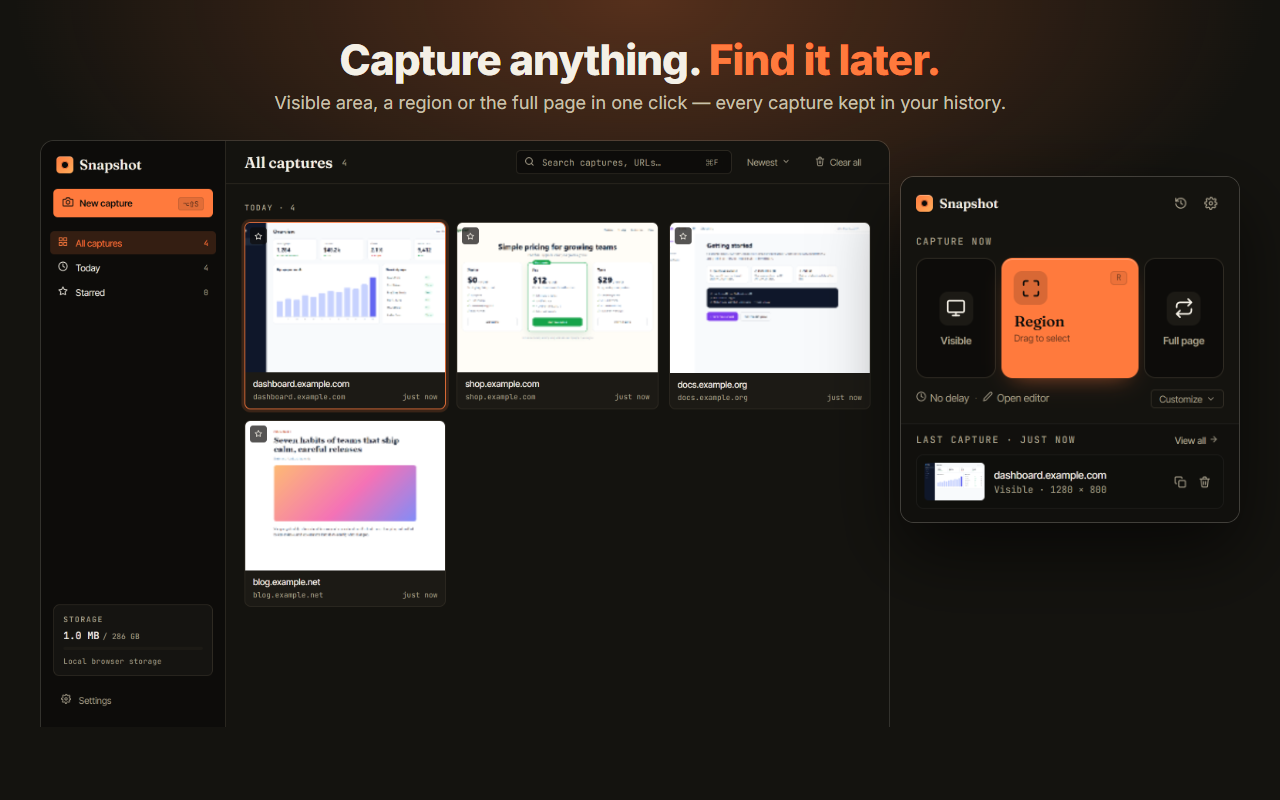The height and width of the screenshot is (800, 1280).
Task: Open capture history clock icon in popup
Action: tap(1181, 203)
